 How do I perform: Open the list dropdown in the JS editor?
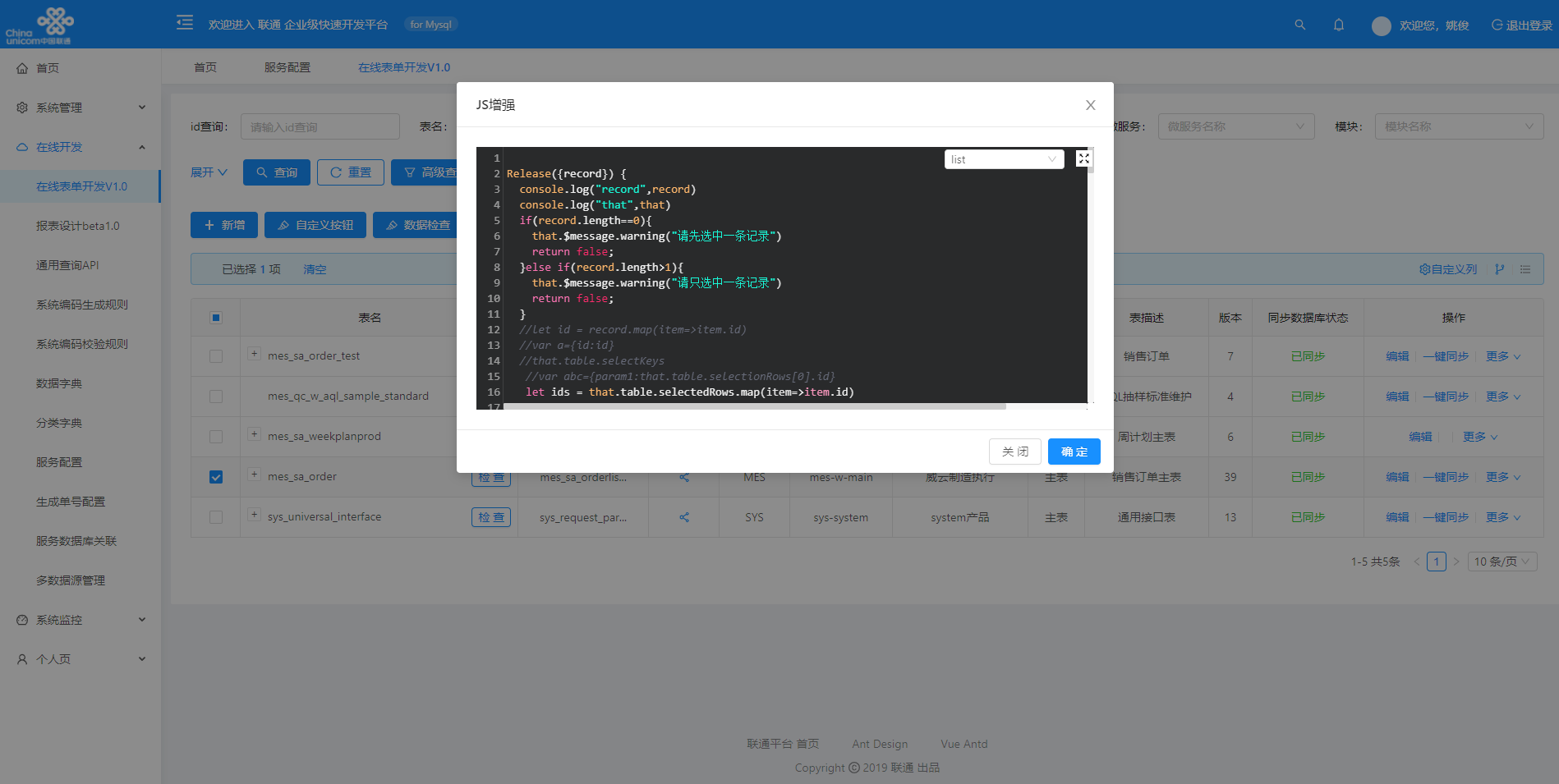(x=1004, y=159)
